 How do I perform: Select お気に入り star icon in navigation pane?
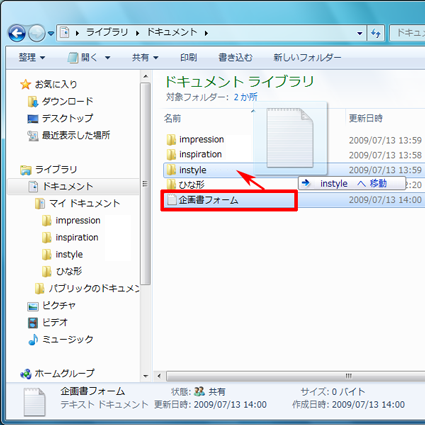(x=25, y=84)
